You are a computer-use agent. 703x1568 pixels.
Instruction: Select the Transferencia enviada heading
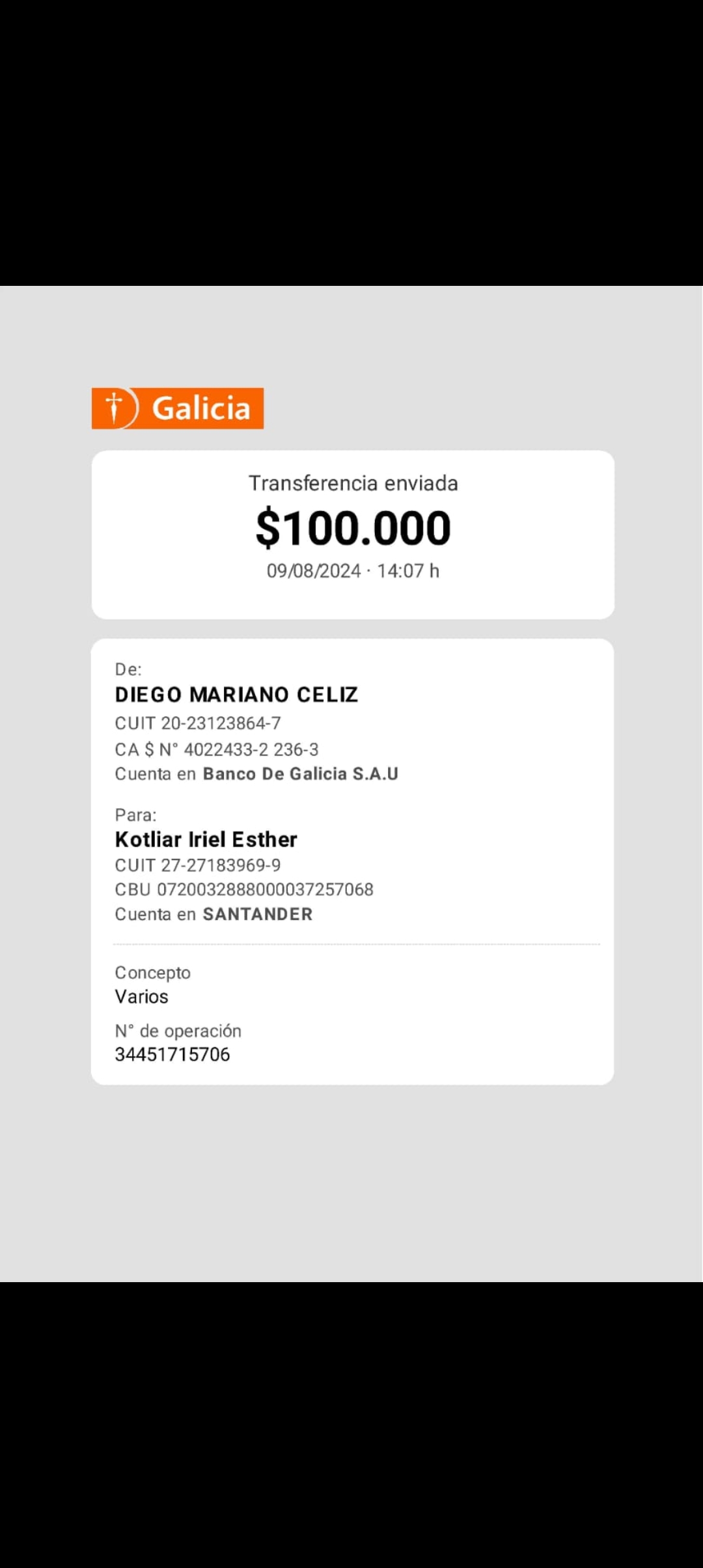click(353, 483)
